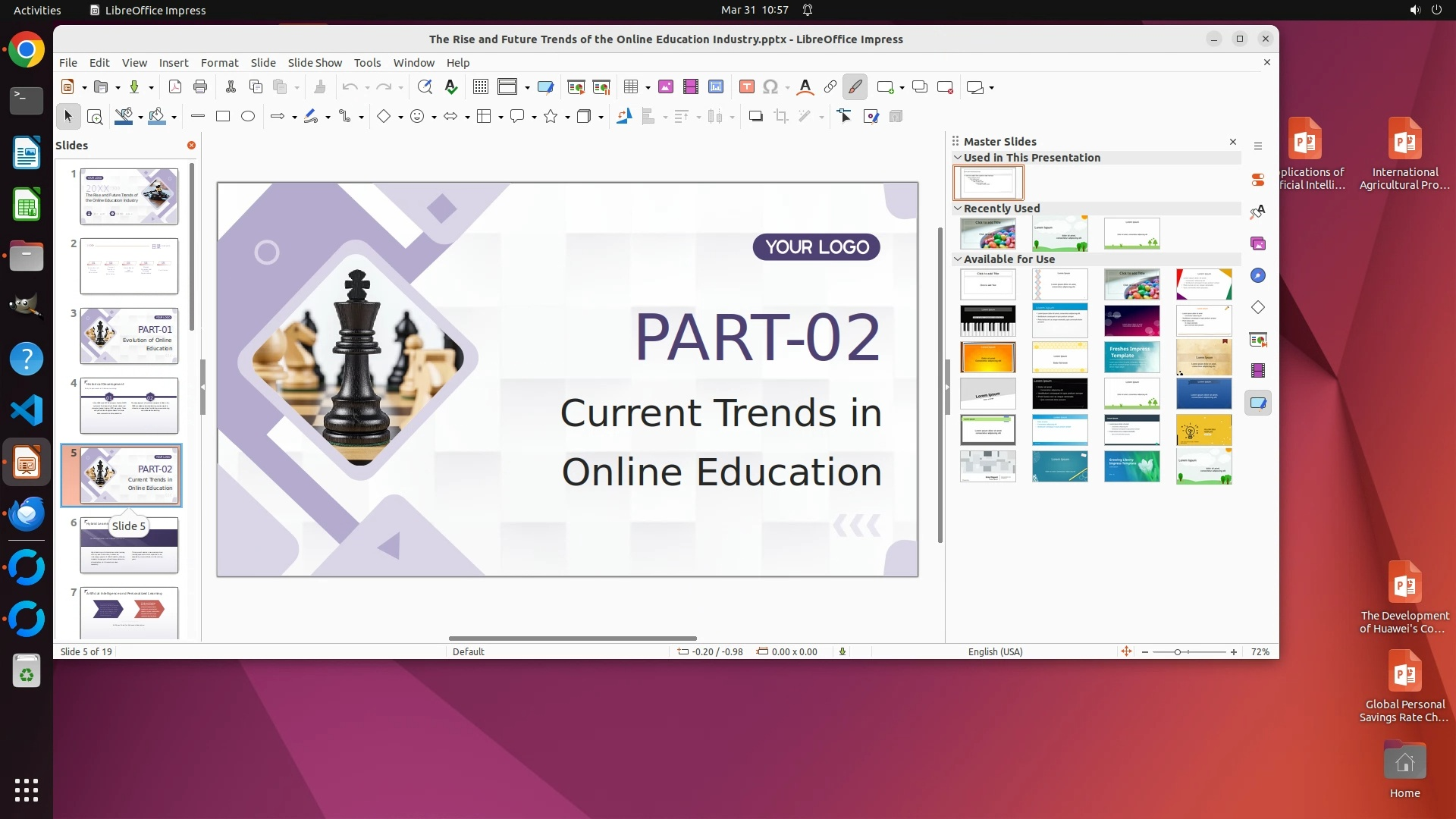Click the Export as PDF icon
Screen dimensions: 1456x819
[x=175, y=87]
